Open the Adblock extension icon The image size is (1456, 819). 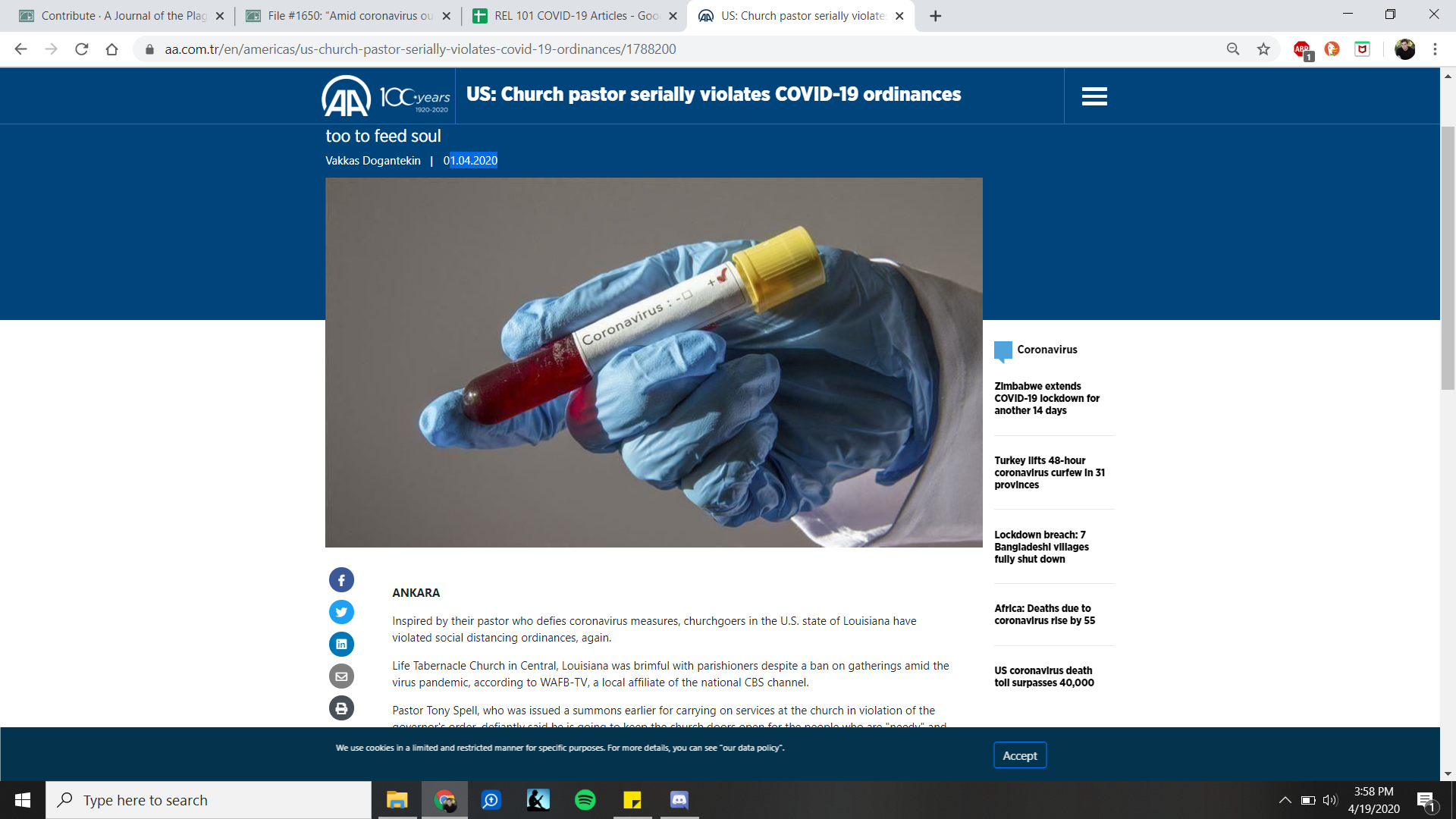coord(1302,49)
